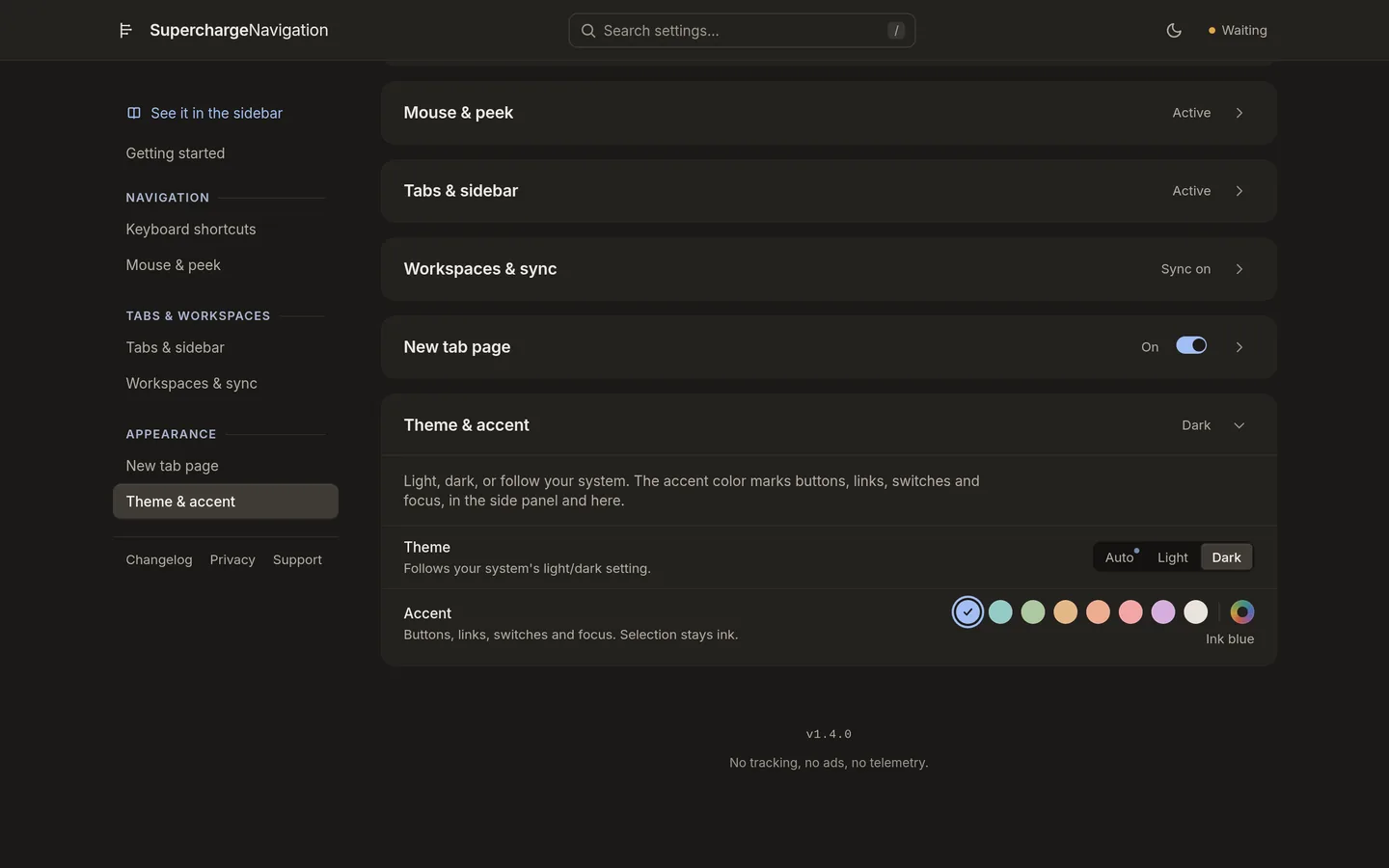1389x868 pixels.
Task: Select the checked ink blue accent swatch
Action: pyautogui.click(x=967, y=611)
